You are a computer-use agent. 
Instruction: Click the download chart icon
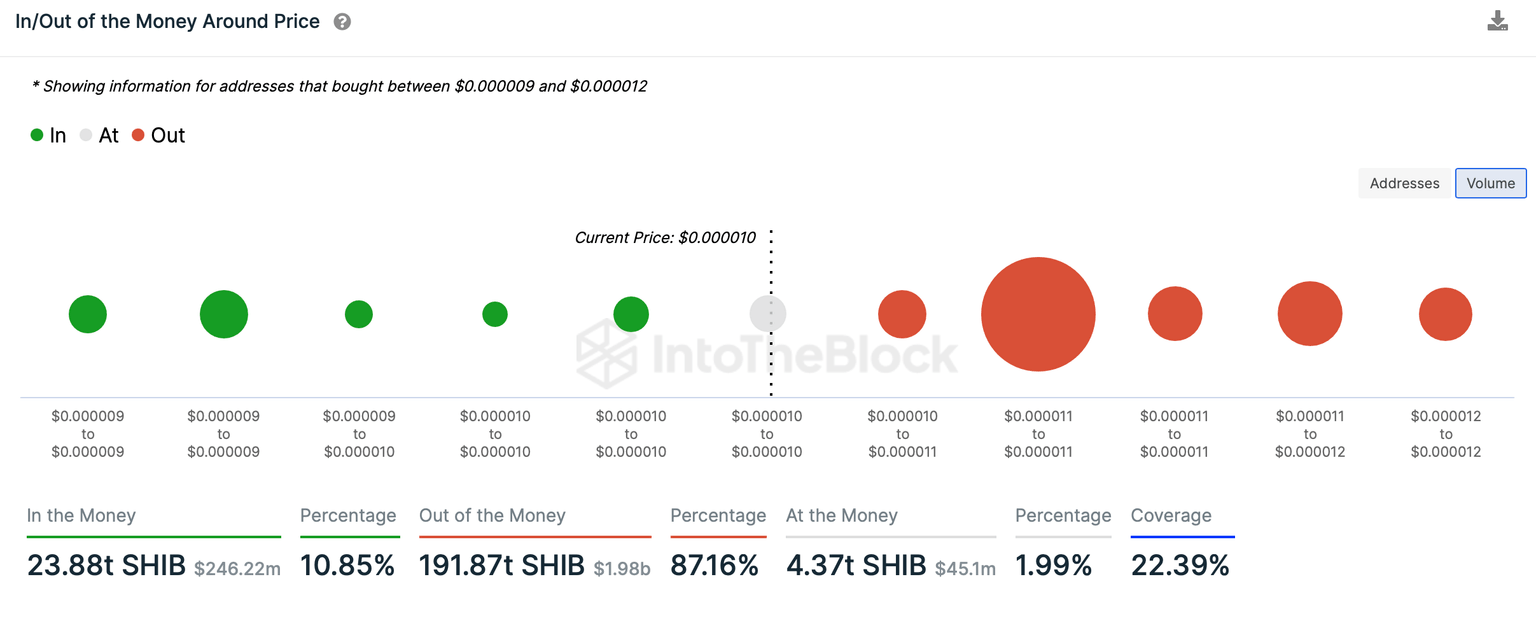pos(1497,20)
